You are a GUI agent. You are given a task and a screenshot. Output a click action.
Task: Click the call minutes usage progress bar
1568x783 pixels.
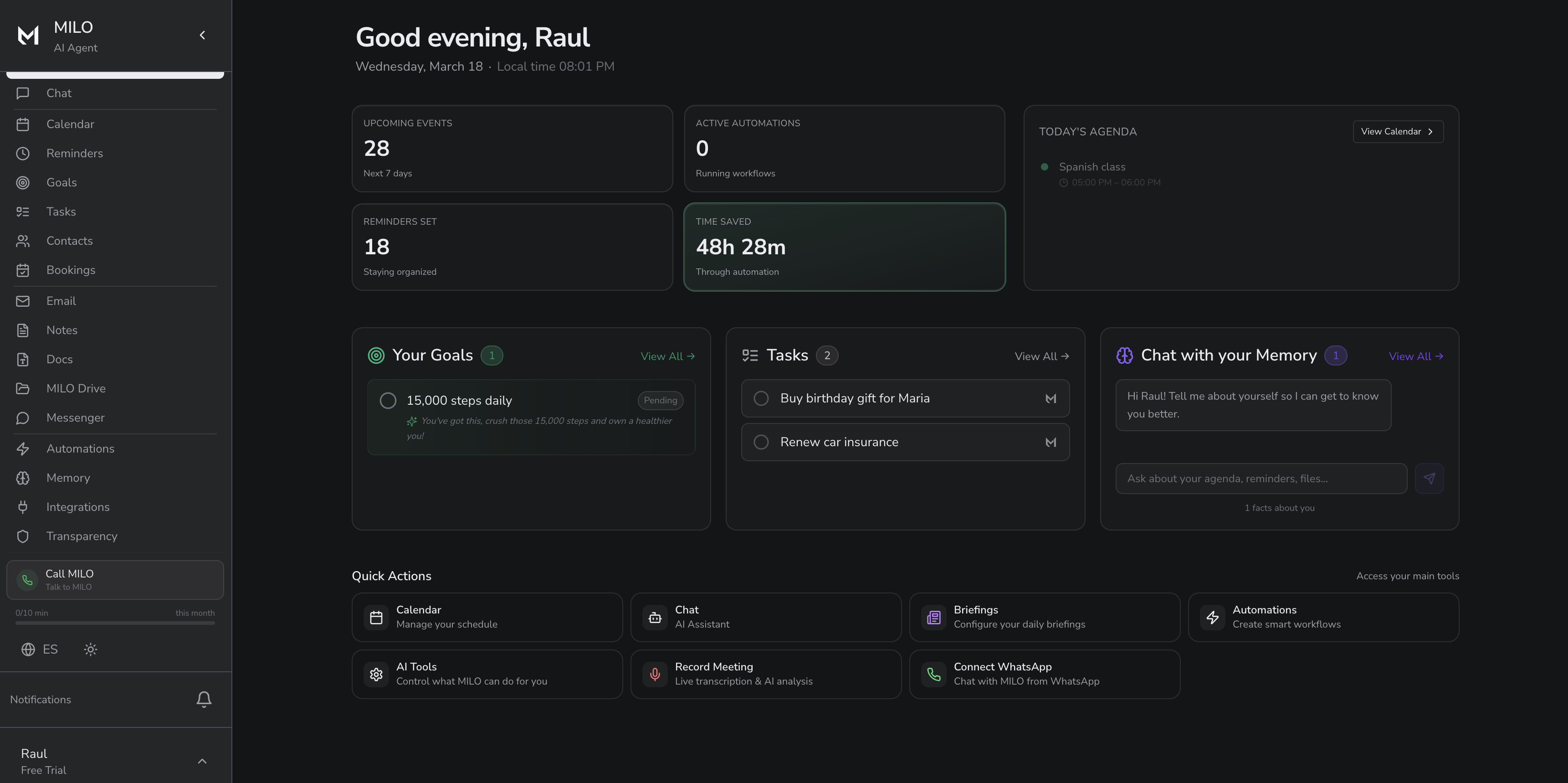pyautogui.click(x=115, y=623)
